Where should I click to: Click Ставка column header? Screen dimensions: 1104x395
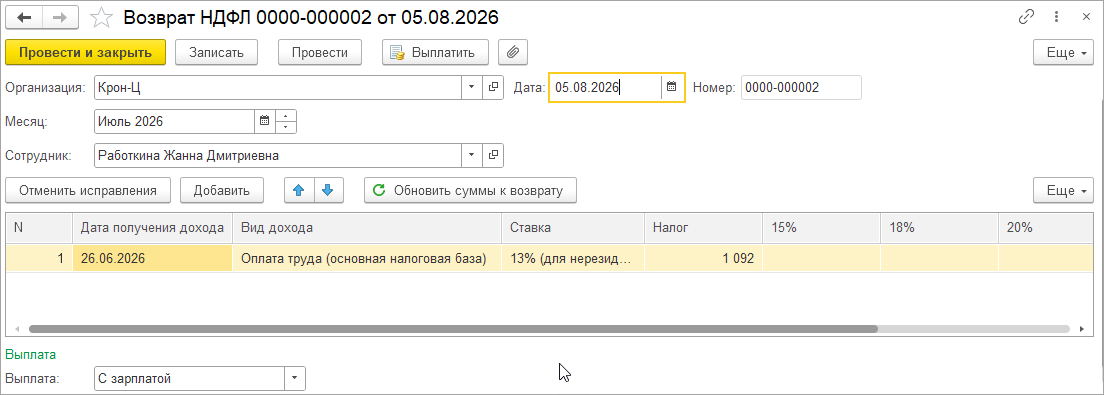573,227
